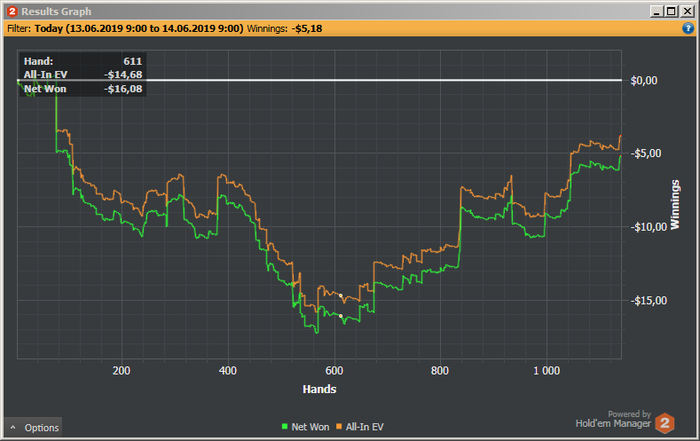Click the blue help question-mark icon

click(688, 28)
